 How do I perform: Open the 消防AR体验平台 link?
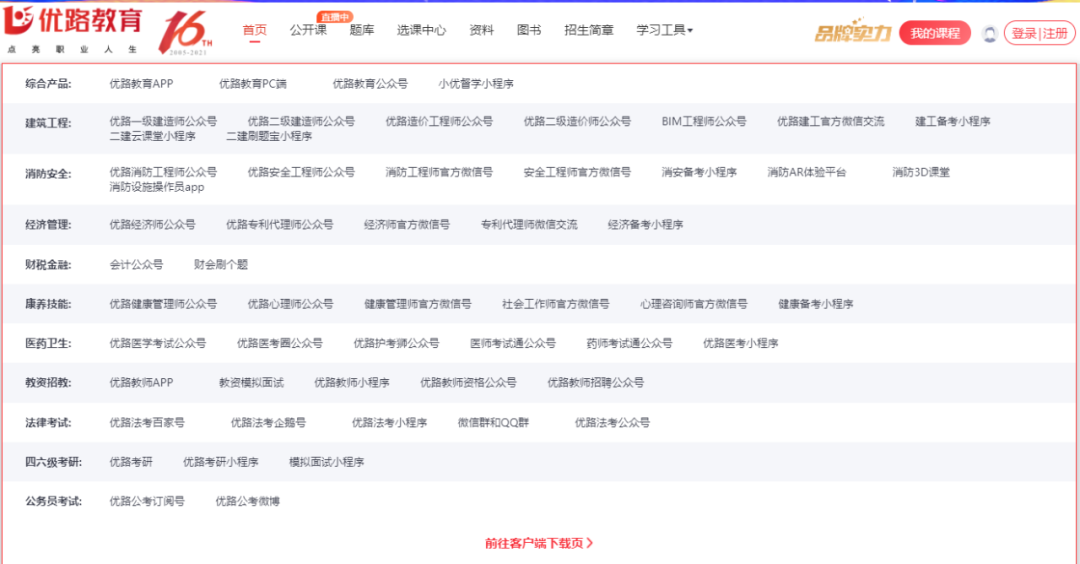click(x=807, y=173)
